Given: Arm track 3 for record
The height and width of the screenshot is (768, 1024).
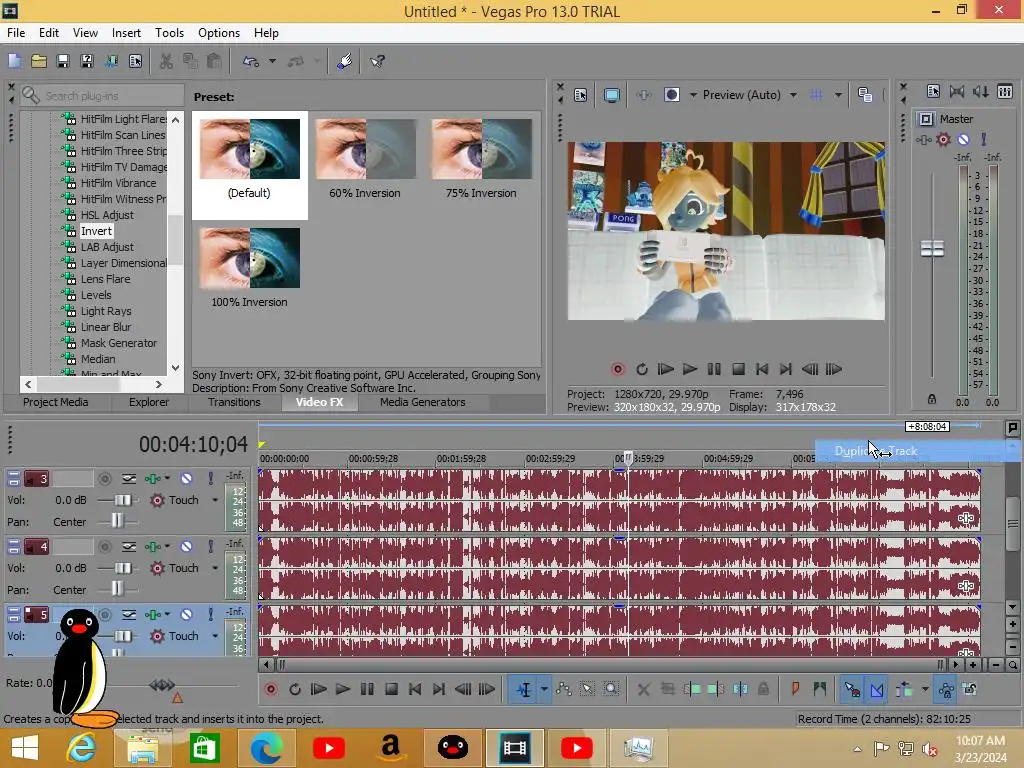Looking at the screenshot, I should [x=104, y=479].
